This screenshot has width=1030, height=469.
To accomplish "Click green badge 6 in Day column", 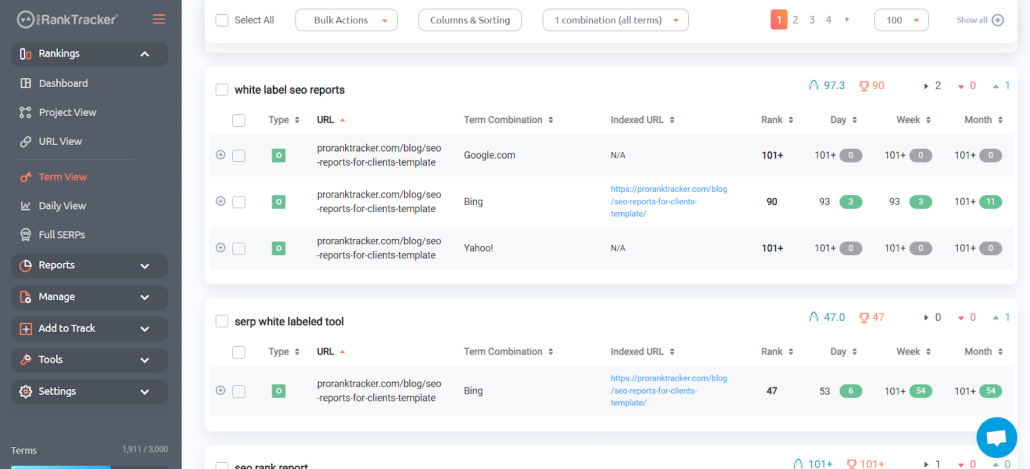I will [x=851, y=391].
